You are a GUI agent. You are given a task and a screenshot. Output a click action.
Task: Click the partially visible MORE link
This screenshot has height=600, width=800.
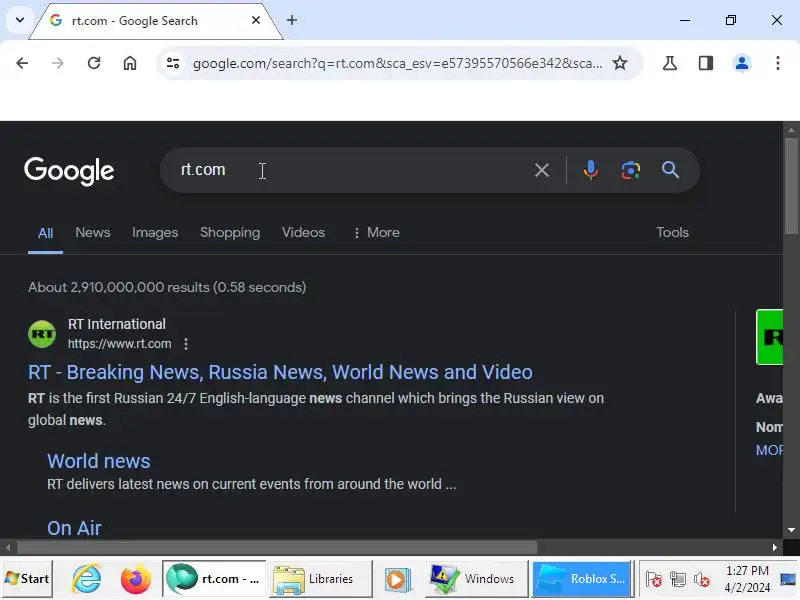[769, 450]
